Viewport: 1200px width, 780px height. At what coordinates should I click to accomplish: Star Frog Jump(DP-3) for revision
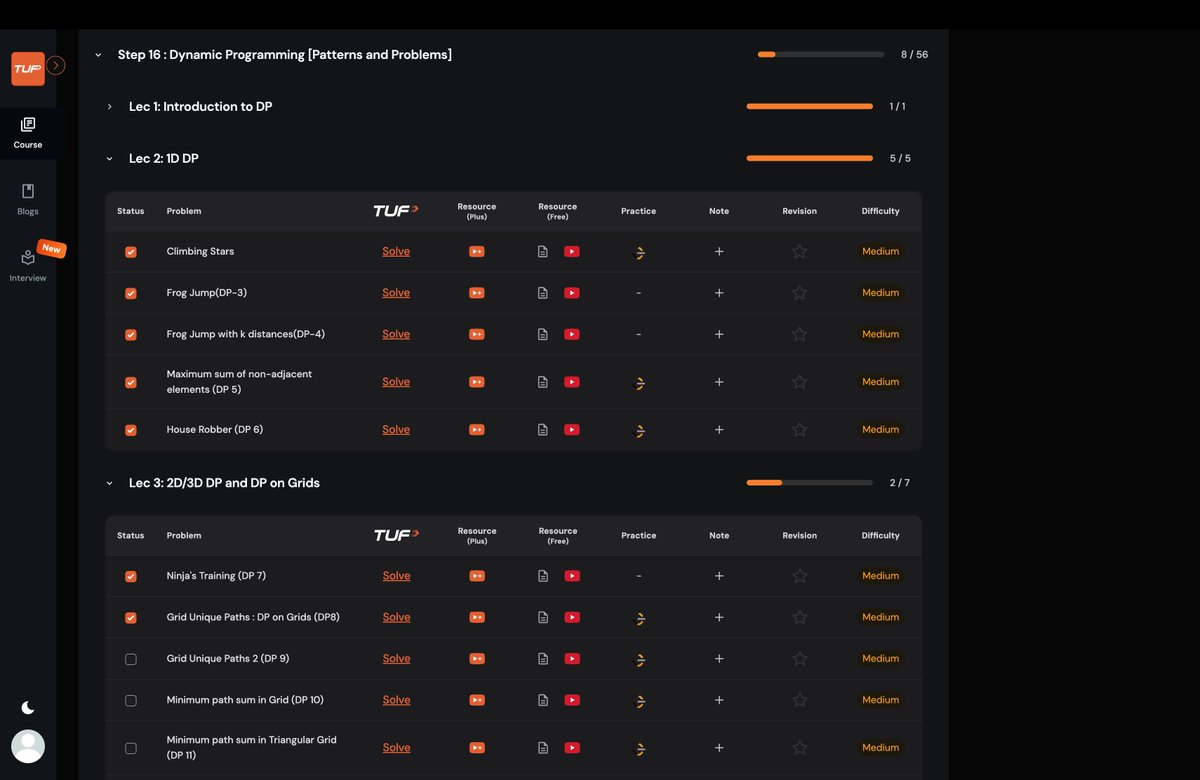800,293
